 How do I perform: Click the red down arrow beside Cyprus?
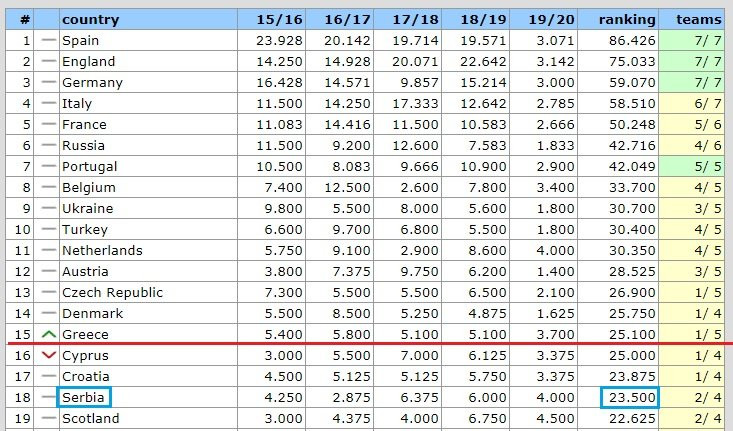[49, 355]
